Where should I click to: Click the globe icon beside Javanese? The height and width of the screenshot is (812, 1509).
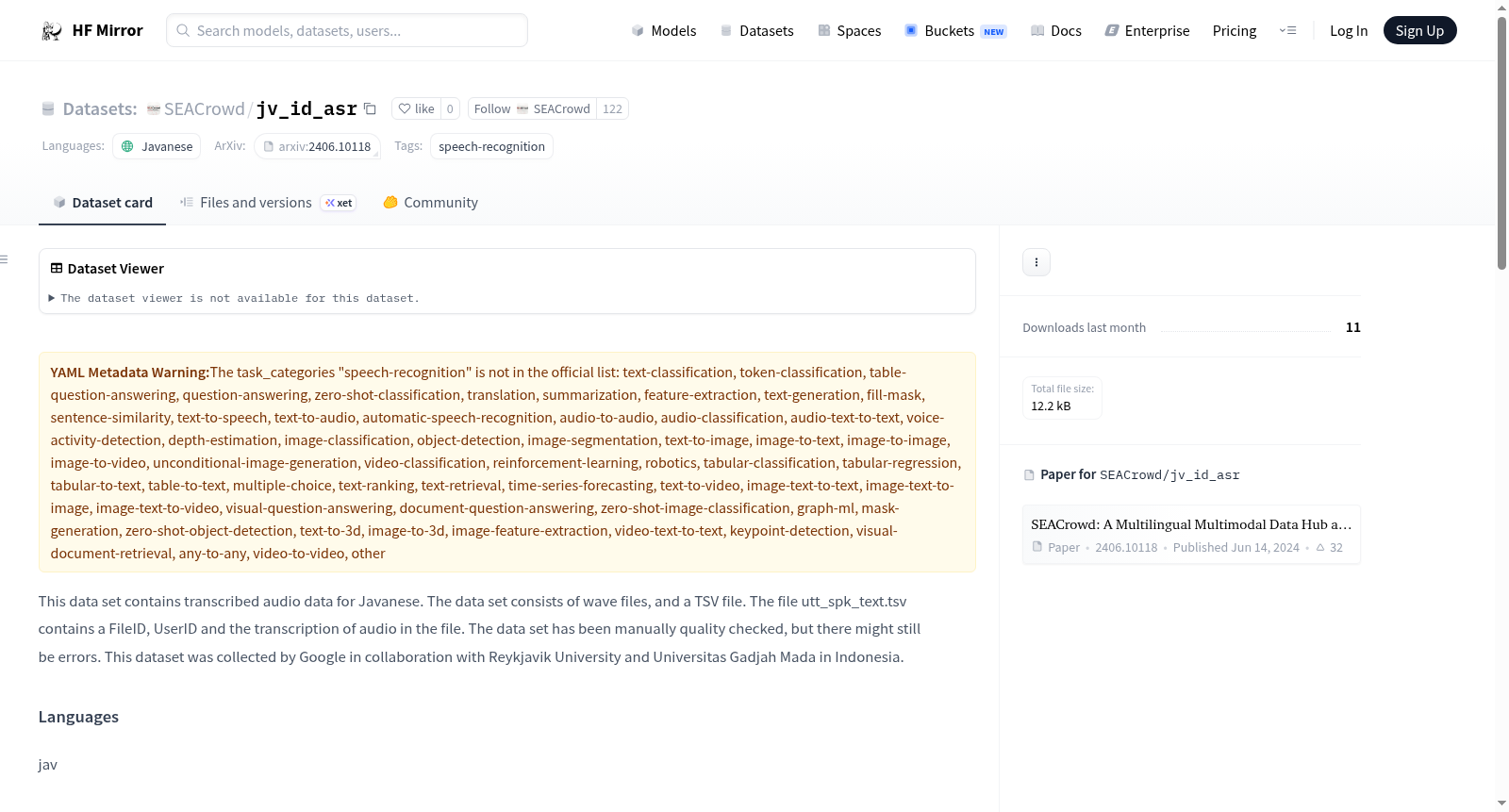tap(127, 147)
